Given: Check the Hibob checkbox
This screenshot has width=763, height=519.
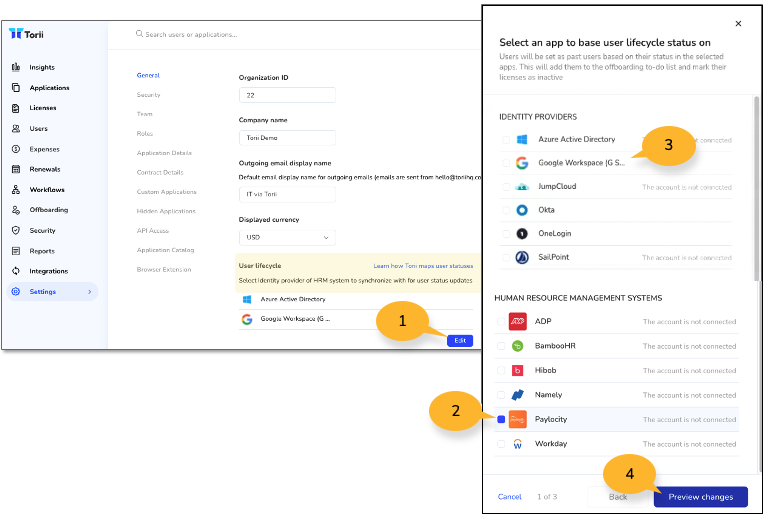Looking at the screenshot, I should 501,371.
